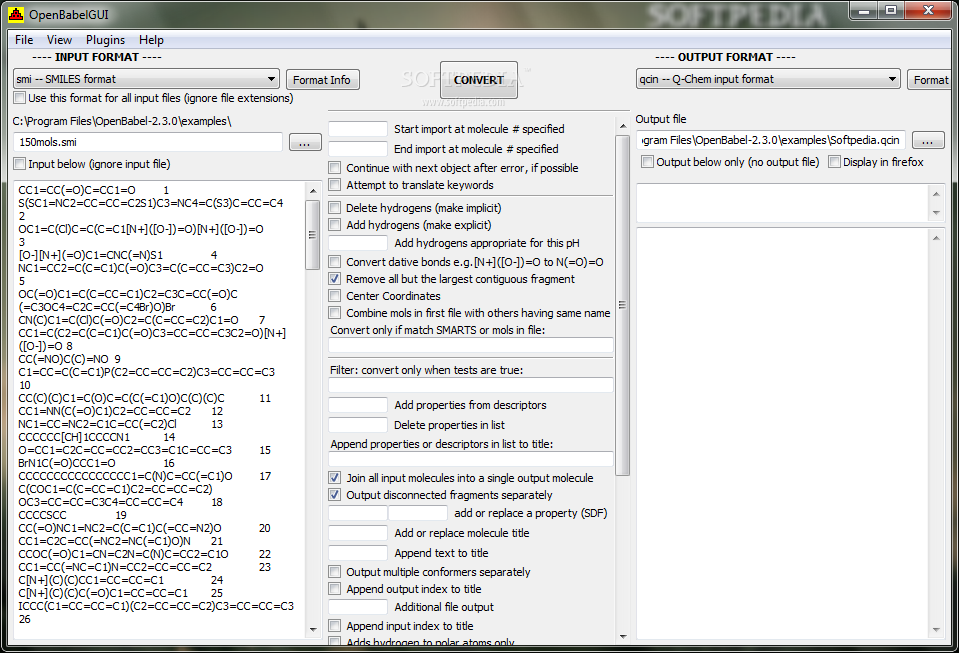Click Add or replace molecule title field
Image resolution: width=959 pixels, height=653 pixels.
358,533
